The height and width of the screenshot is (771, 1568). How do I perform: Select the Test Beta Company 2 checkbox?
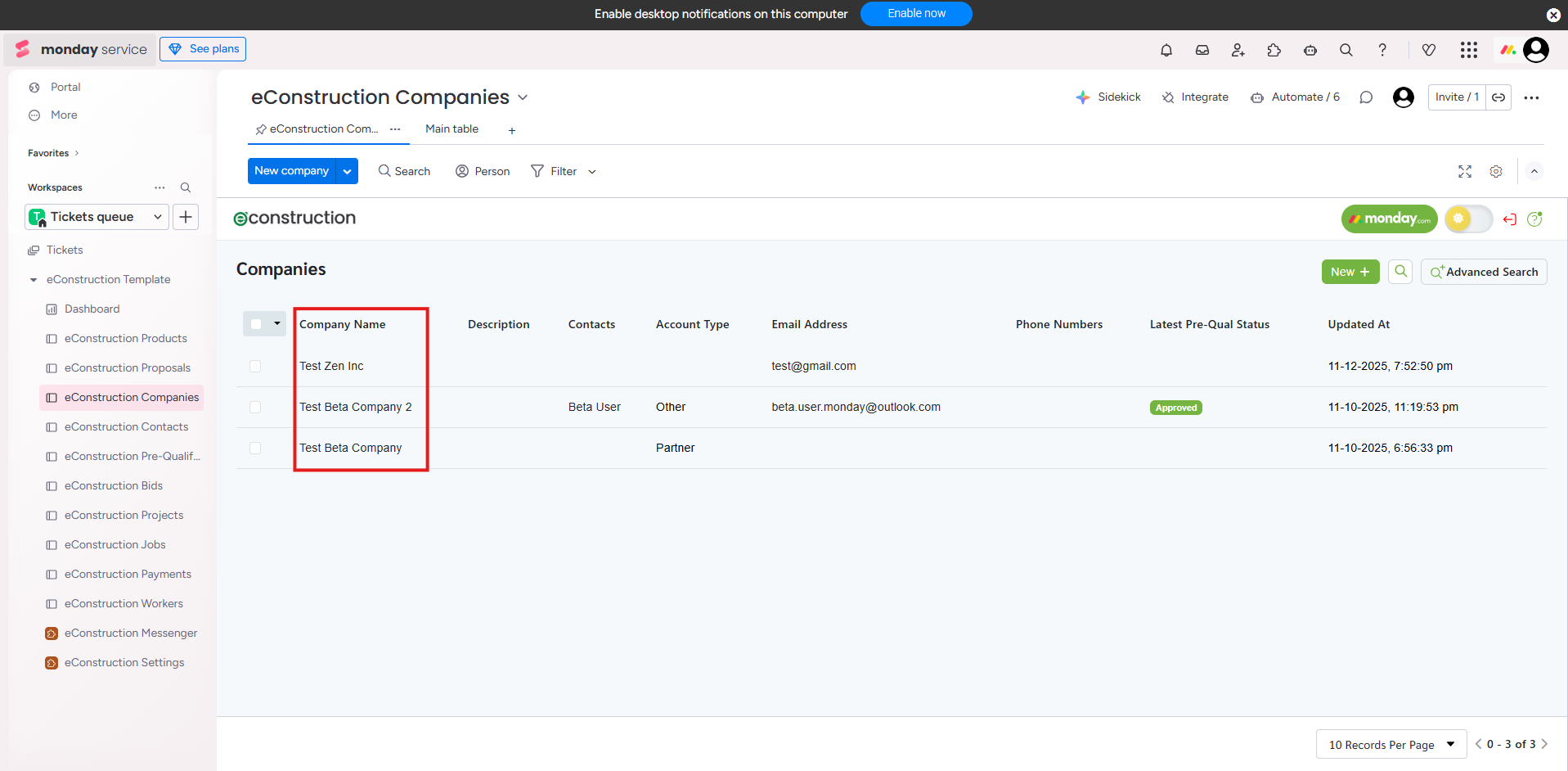point(255,407)
